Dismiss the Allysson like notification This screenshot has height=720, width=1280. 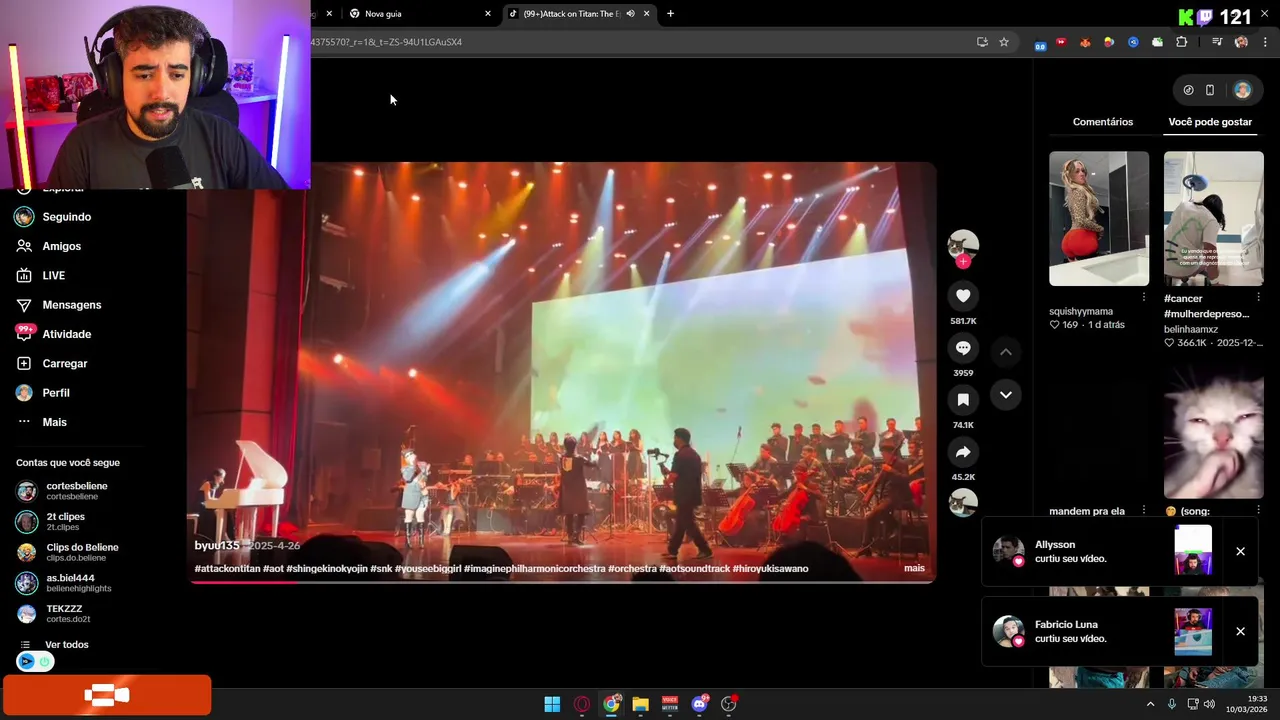pyautogui.click(x=1240, y=552)
